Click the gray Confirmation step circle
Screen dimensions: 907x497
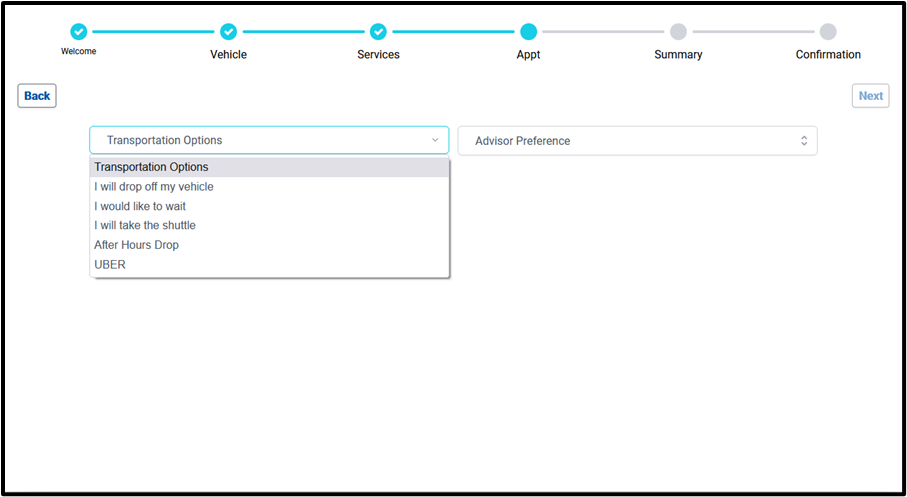pyautogui.click(x=828, y=32)
